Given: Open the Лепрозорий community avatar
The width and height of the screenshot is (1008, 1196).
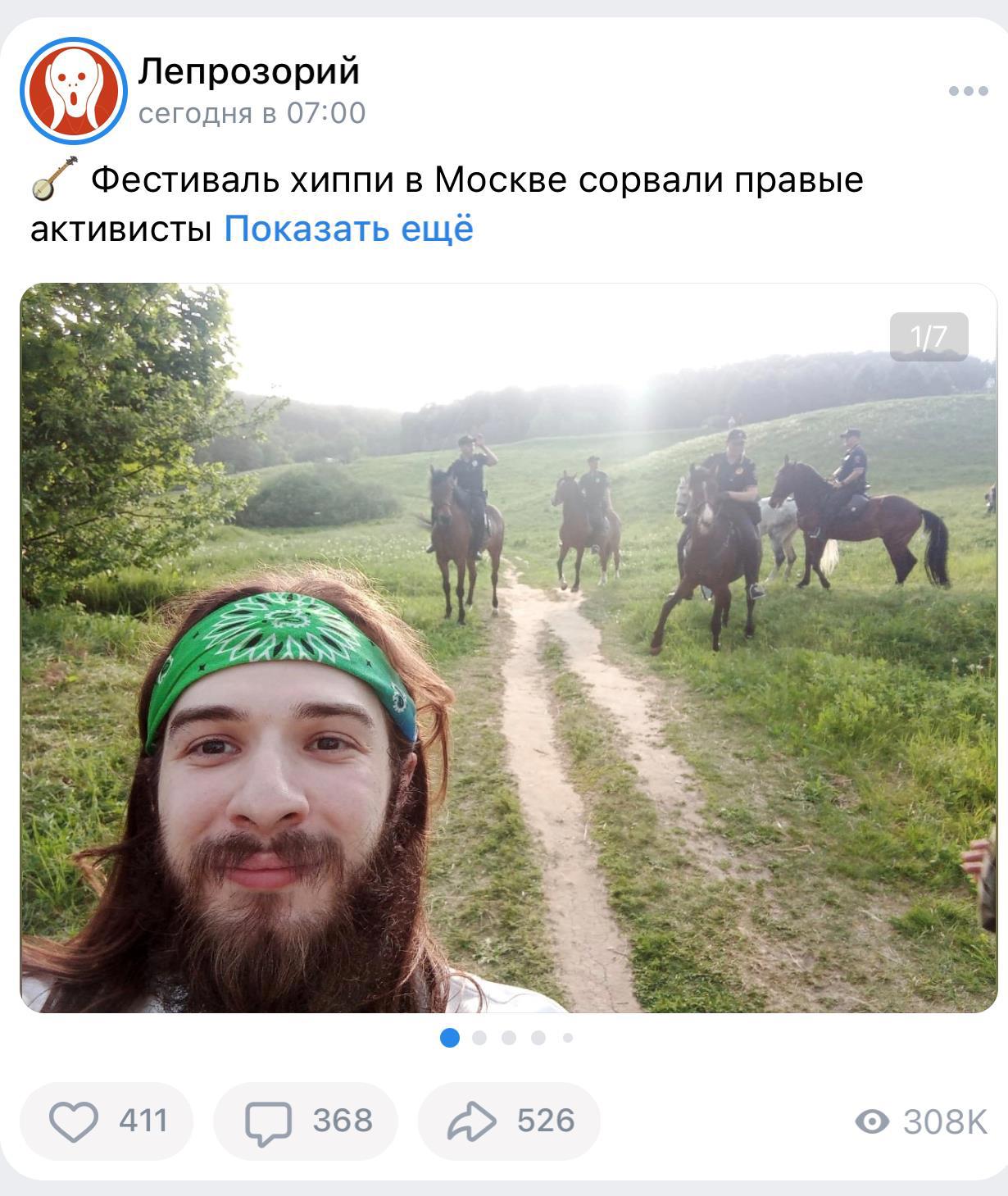Looking at the screenshot, I should (x=74, y=90).
